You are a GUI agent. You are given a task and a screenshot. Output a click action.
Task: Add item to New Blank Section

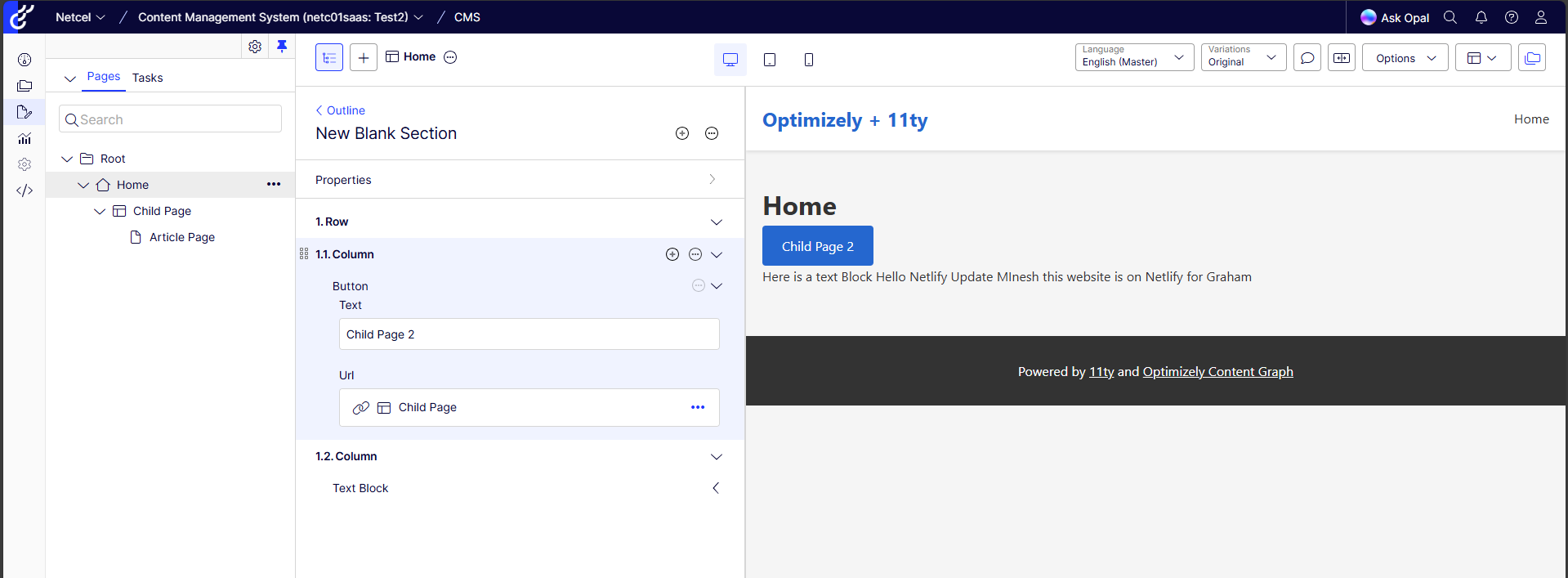click(x=682, y=133)
